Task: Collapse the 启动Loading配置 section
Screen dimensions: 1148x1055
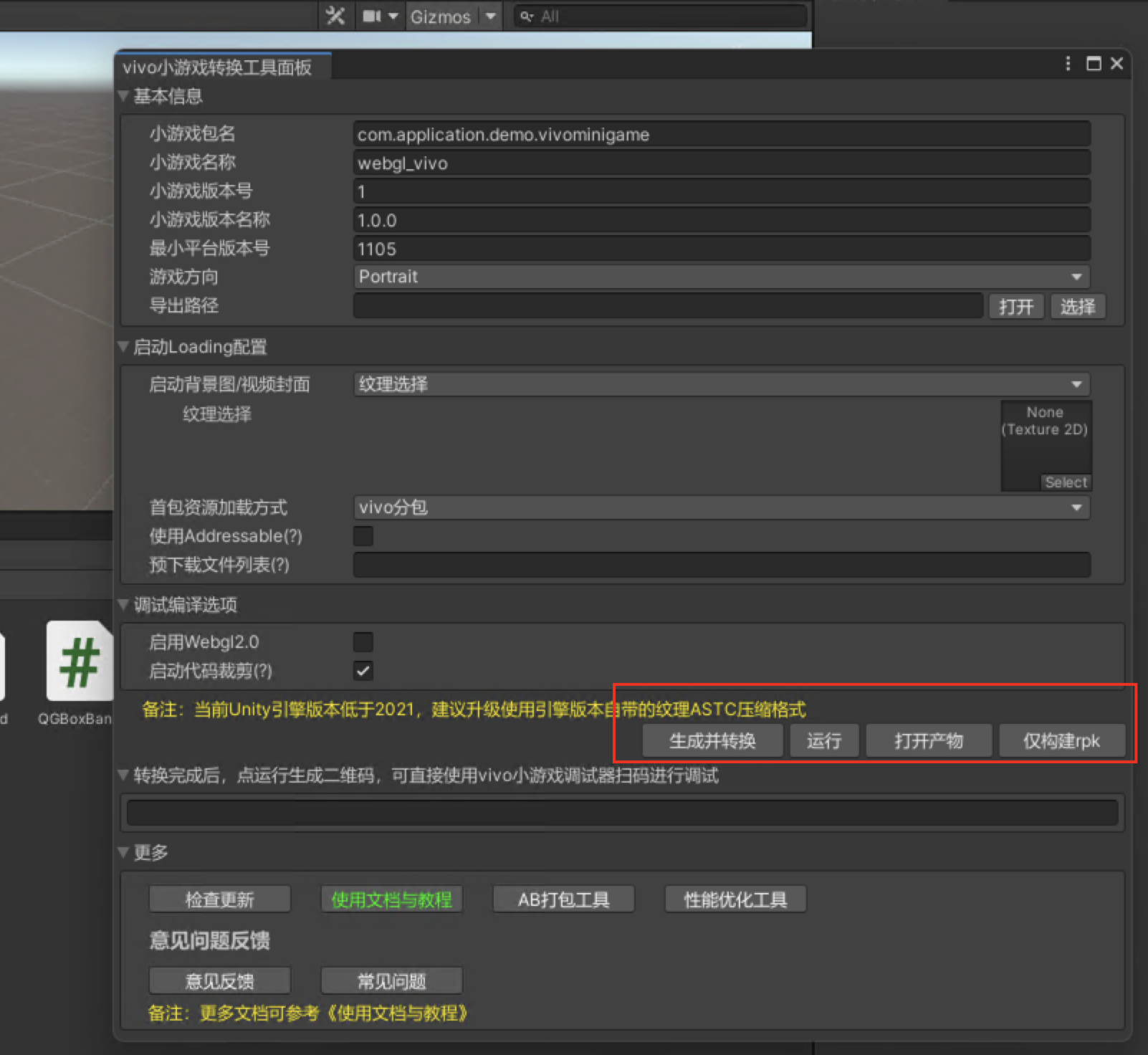Action: coord(123,347)
